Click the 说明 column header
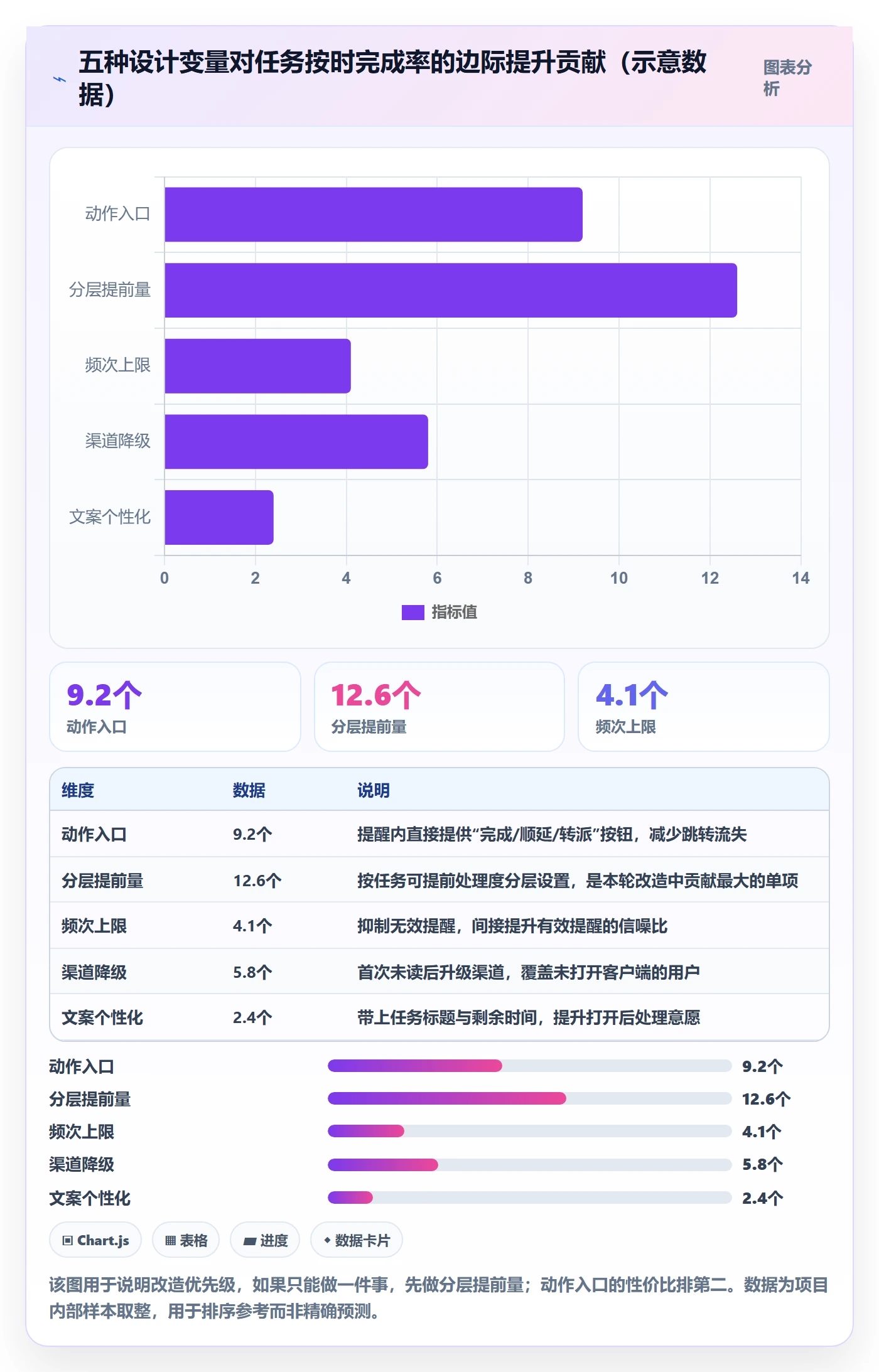 click(374, 790)
